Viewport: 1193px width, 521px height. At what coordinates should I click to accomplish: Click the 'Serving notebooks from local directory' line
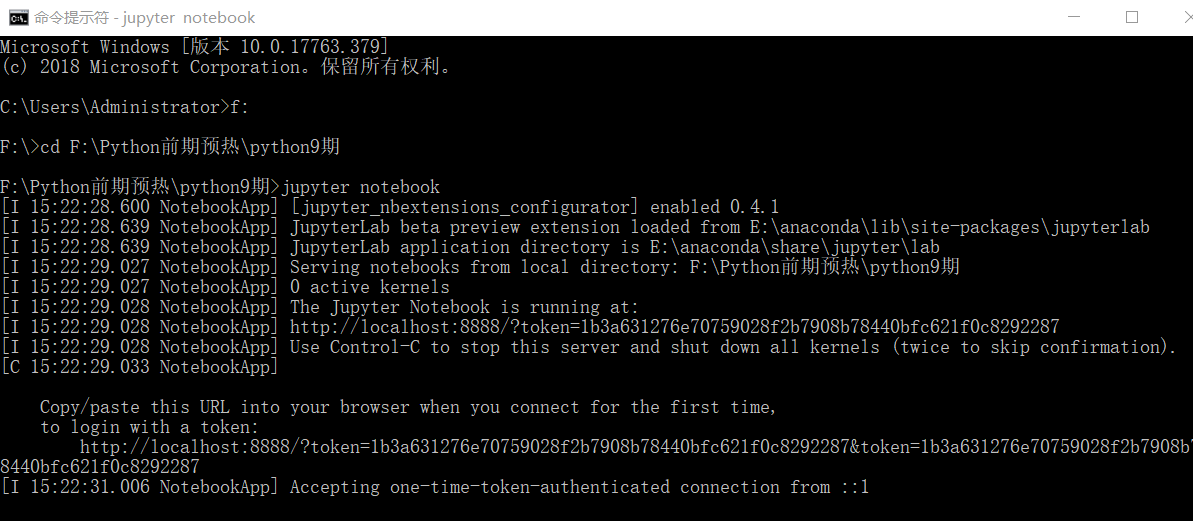(625, 267)
